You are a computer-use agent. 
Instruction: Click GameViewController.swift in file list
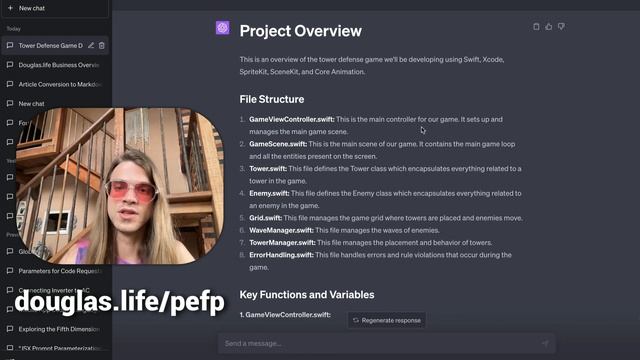point(291,120)
